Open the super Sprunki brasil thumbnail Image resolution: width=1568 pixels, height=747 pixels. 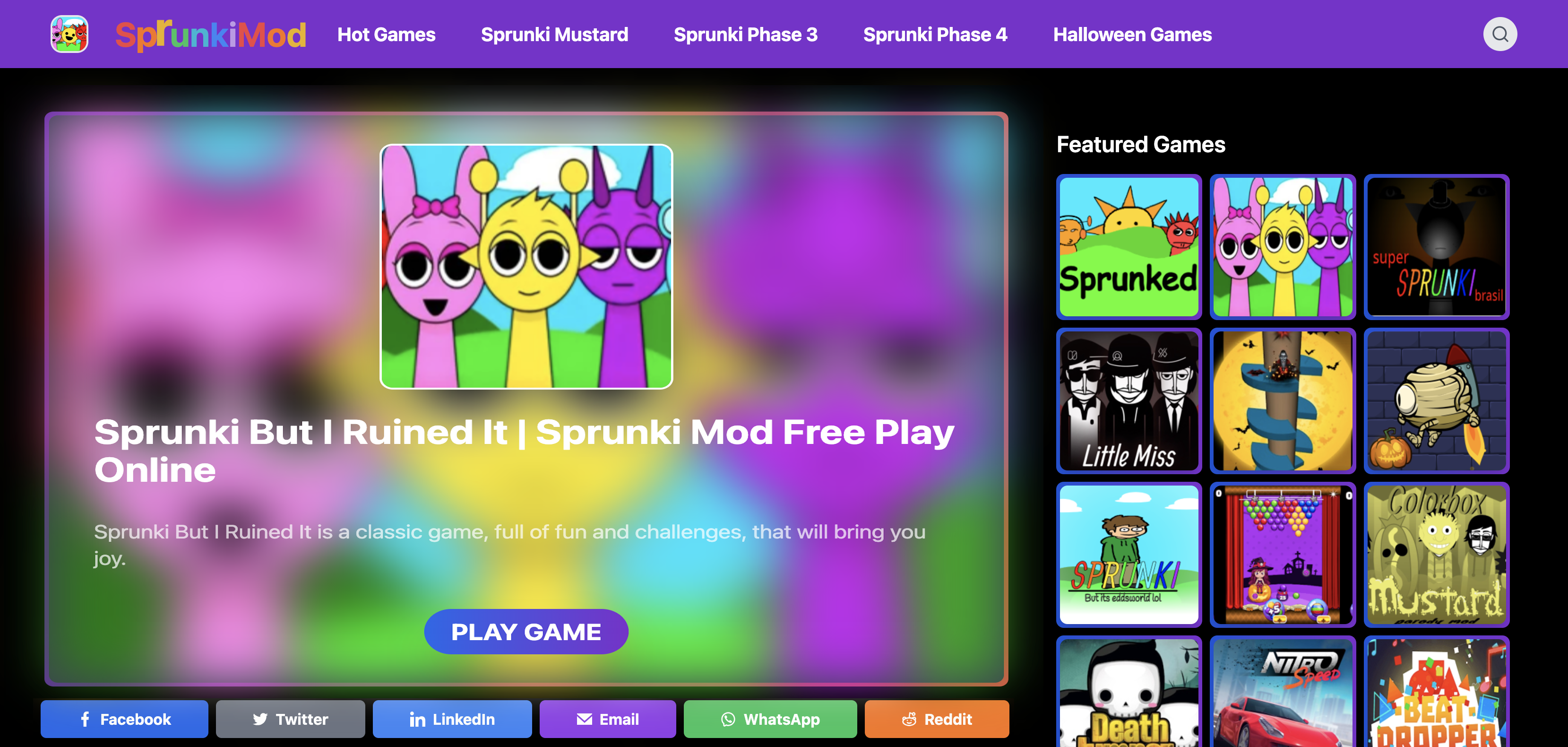(1437, 247)
